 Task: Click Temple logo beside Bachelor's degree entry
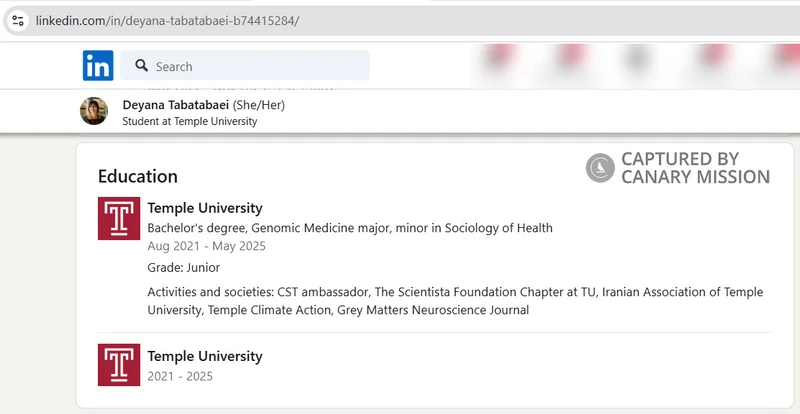pyautogui.click(x=119, y=218)
